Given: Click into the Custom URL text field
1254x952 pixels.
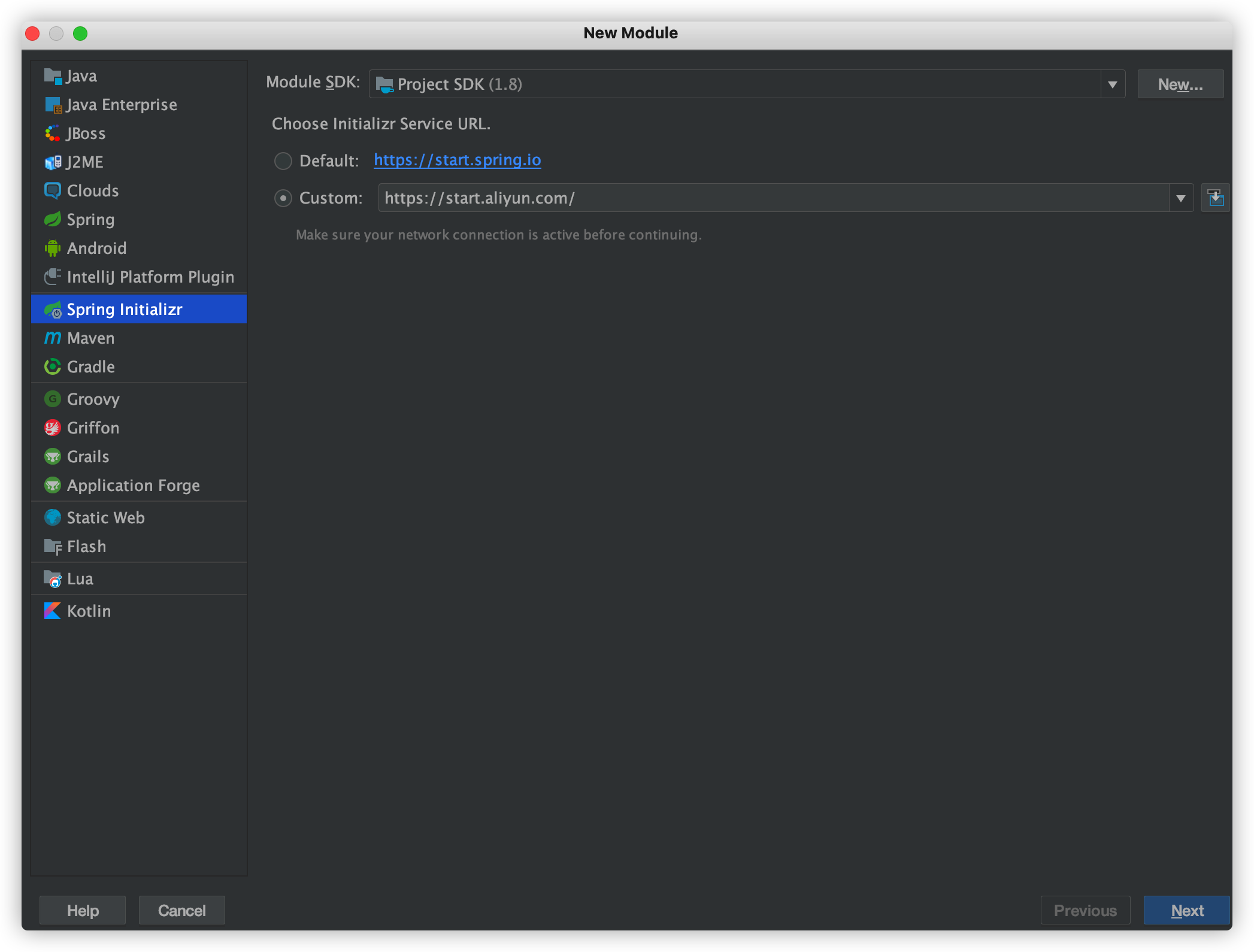Looking at the screenshot, I should [774, 198].
